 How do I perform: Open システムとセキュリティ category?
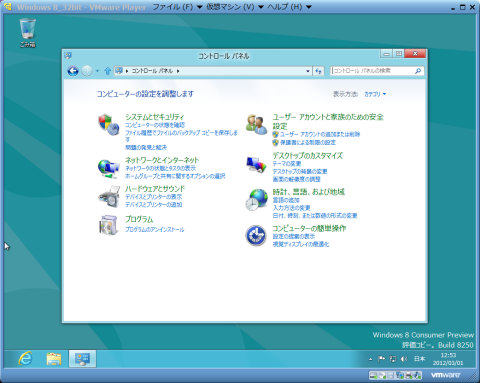point(154,117)
